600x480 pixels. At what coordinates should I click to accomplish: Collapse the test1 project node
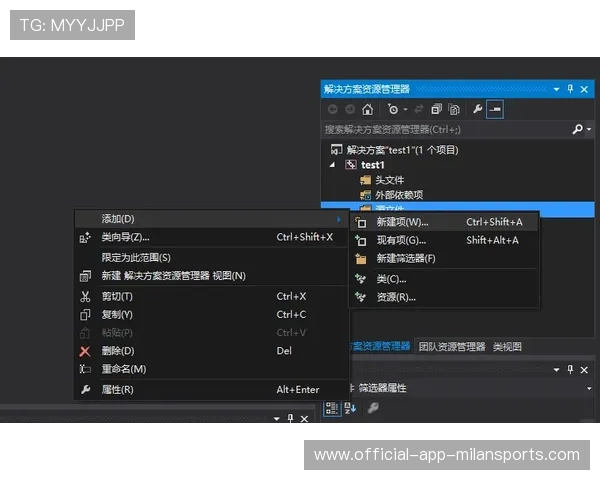[x=332, y=165]
